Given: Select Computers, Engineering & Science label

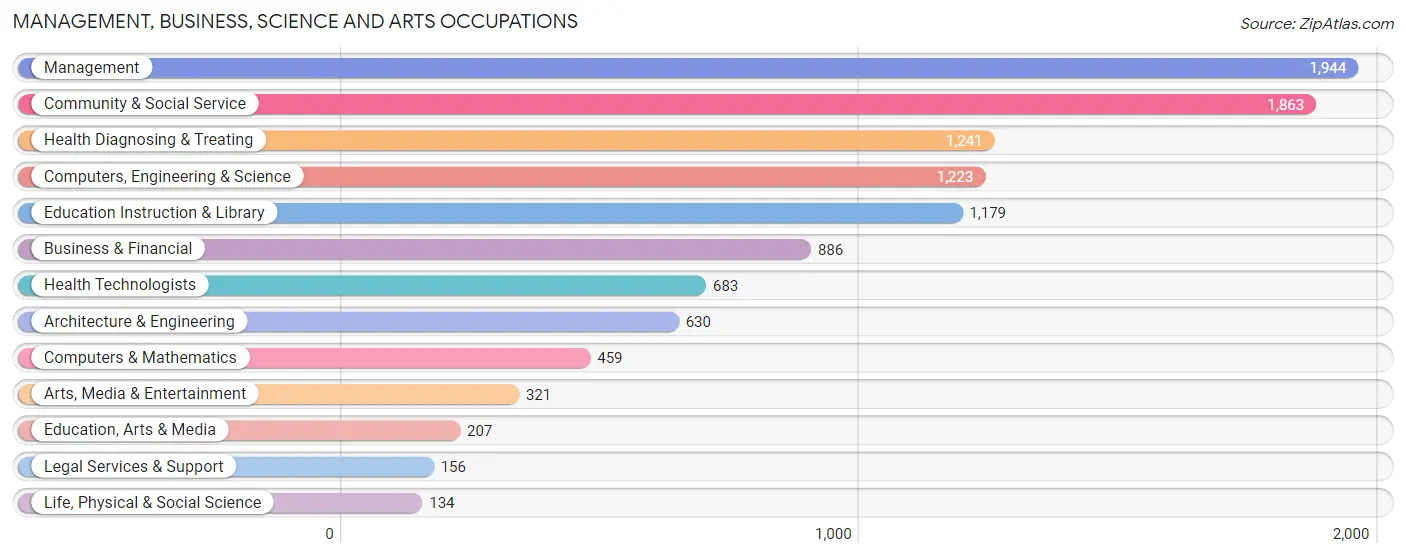Looking at the screenshot, I should pyautogui.click(x=167, y=177).
